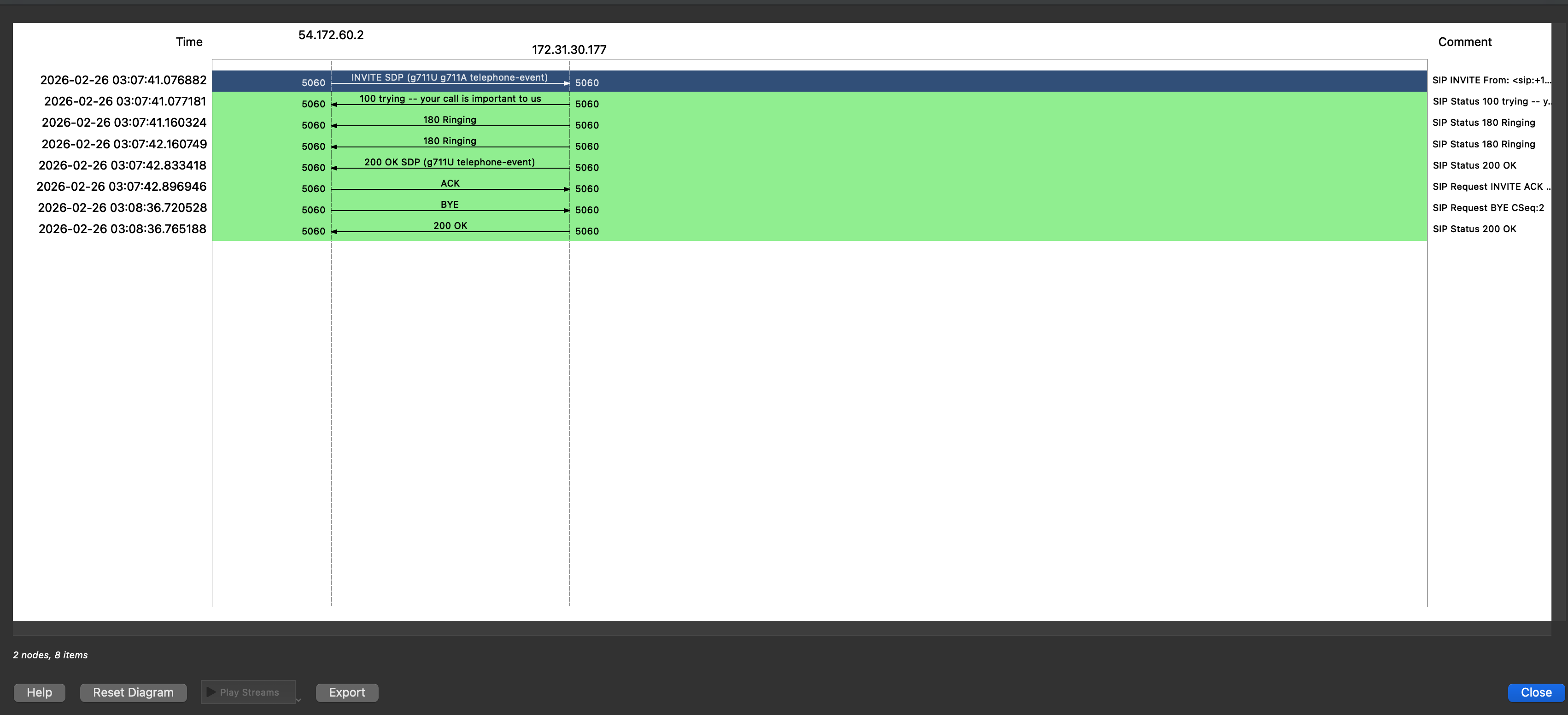Click the Close button

[x=1536, y=692]
